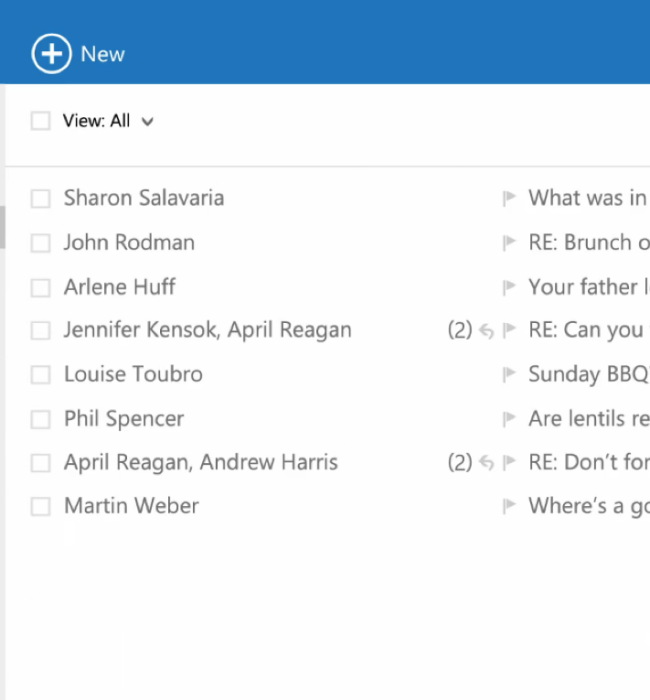Click the (2) count on Jennifer Kensok row

point(460,331)
